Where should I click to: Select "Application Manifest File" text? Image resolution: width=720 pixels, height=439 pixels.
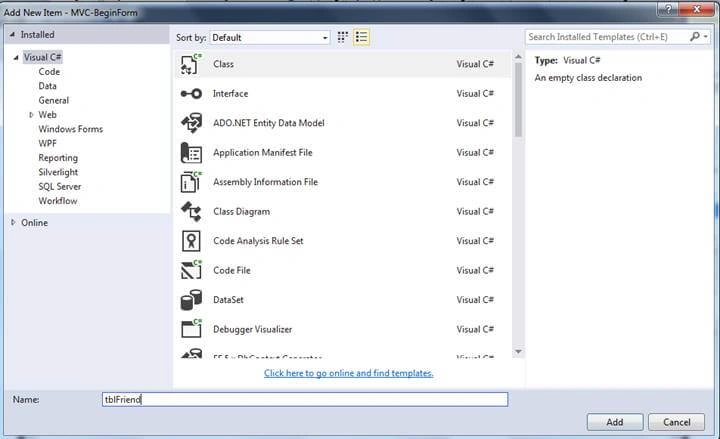point(263,152)
